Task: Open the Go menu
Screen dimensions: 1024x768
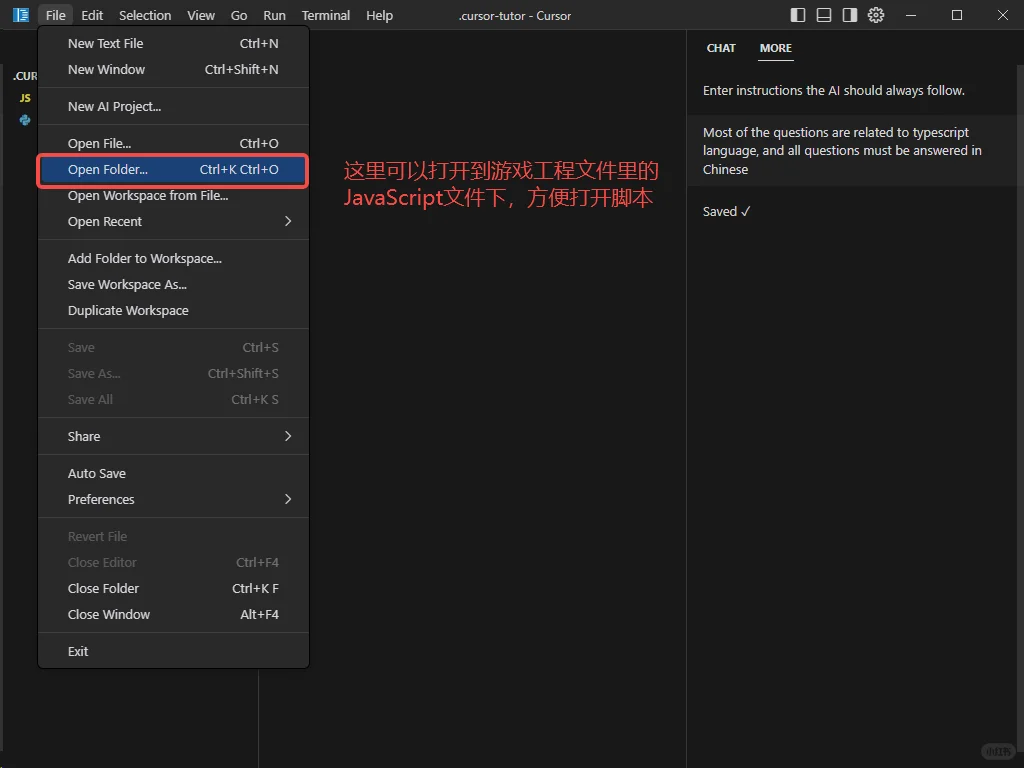Action: point(239,15)
